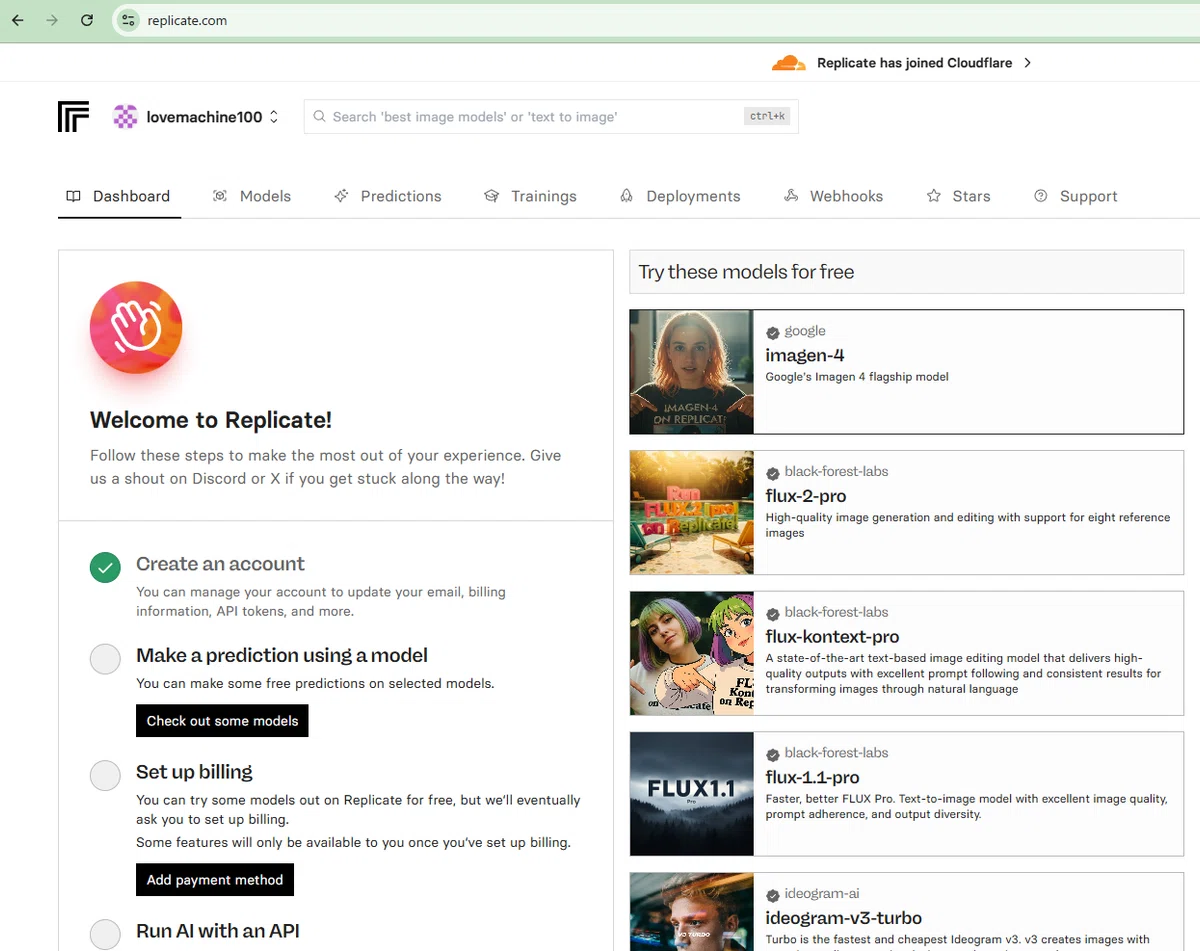Screen dimensions: 1200x951
Task: Click the browser back arrow
Action: 18,20
